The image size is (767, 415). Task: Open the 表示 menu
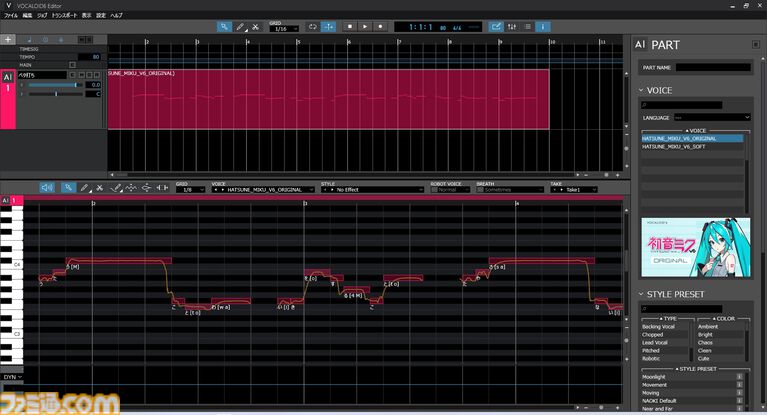(87, 16)
